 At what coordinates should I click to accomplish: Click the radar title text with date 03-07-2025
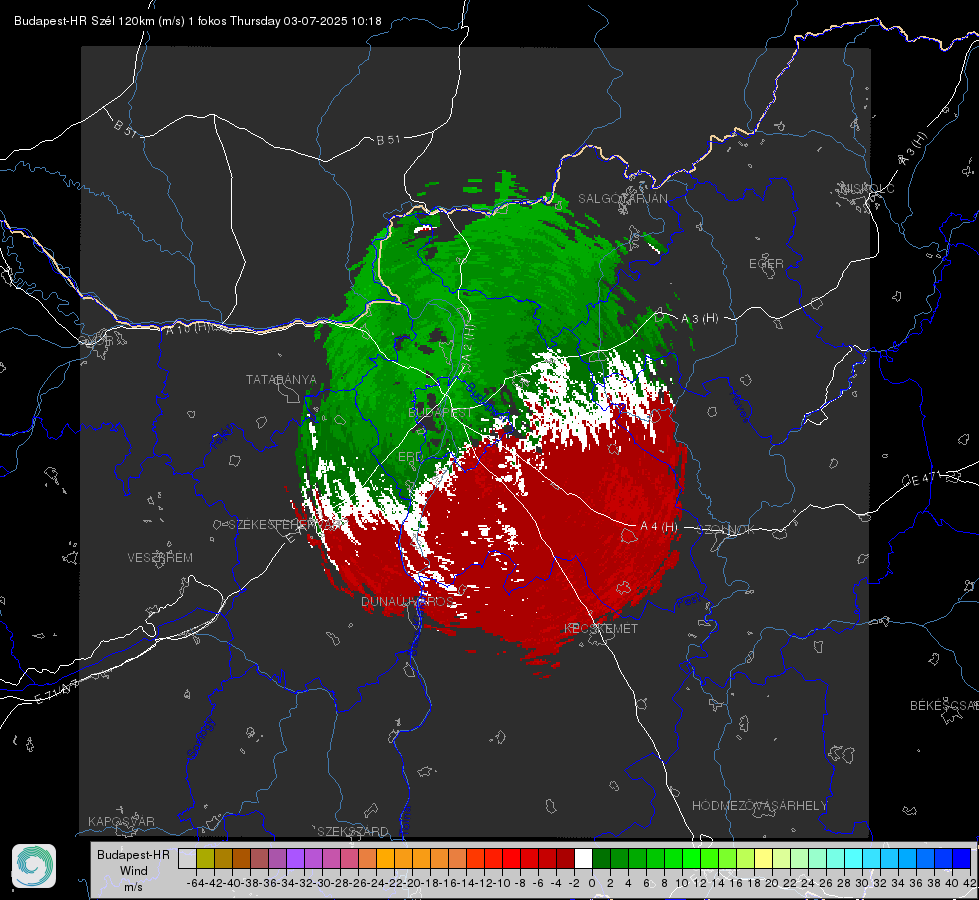[198, 21]
